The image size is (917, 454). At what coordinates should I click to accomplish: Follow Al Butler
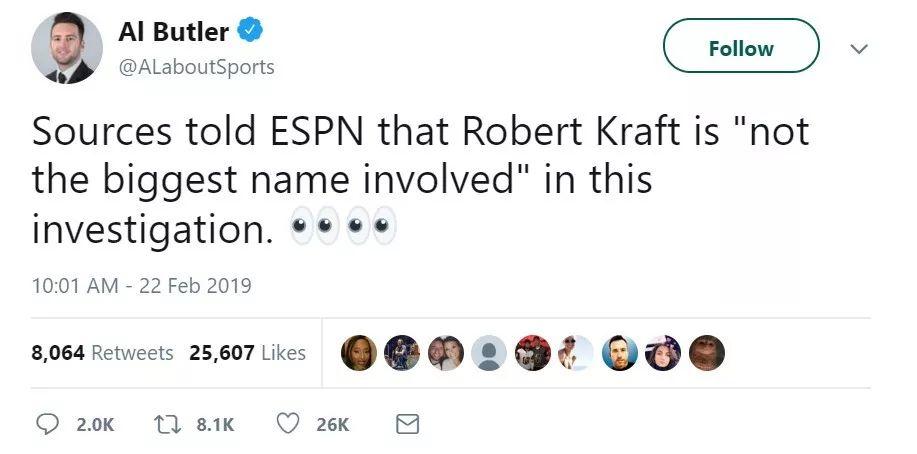coord(740,47)
